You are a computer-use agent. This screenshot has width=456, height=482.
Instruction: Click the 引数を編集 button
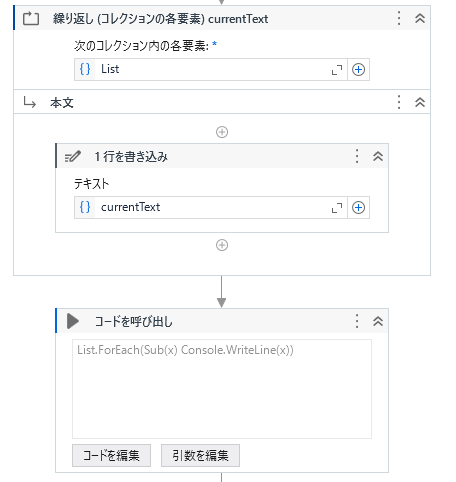click(x=200, y=455)
